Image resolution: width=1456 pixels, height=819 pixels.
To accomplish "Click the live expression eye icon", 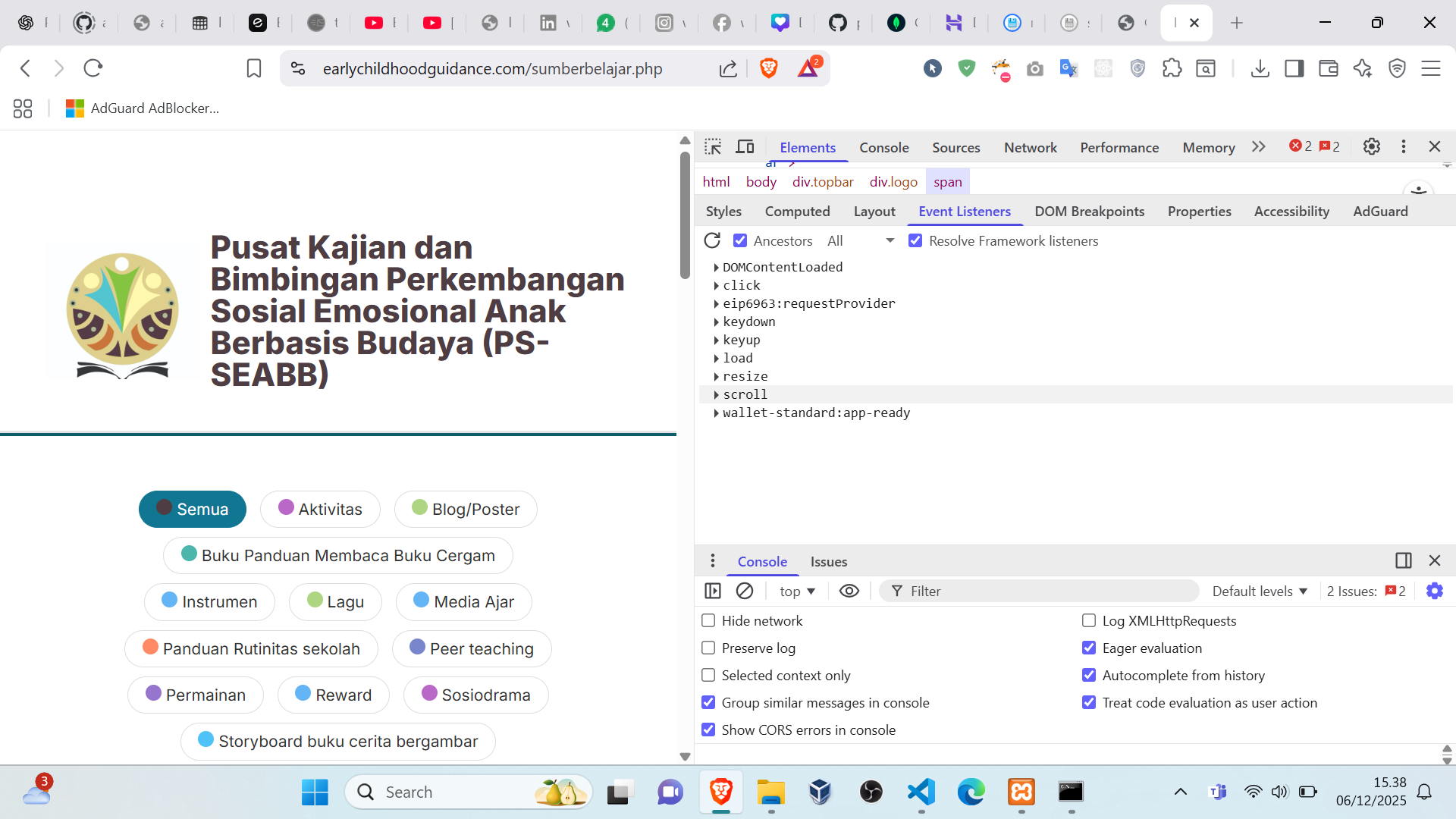I will 849,591.
